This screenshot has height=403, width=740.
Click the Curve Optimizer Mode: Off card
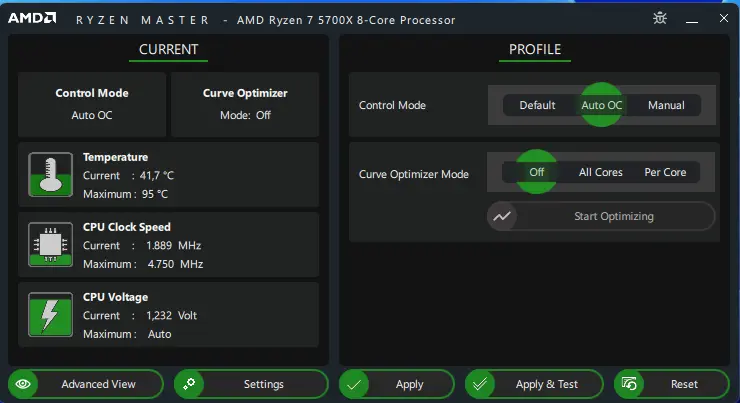245,104
